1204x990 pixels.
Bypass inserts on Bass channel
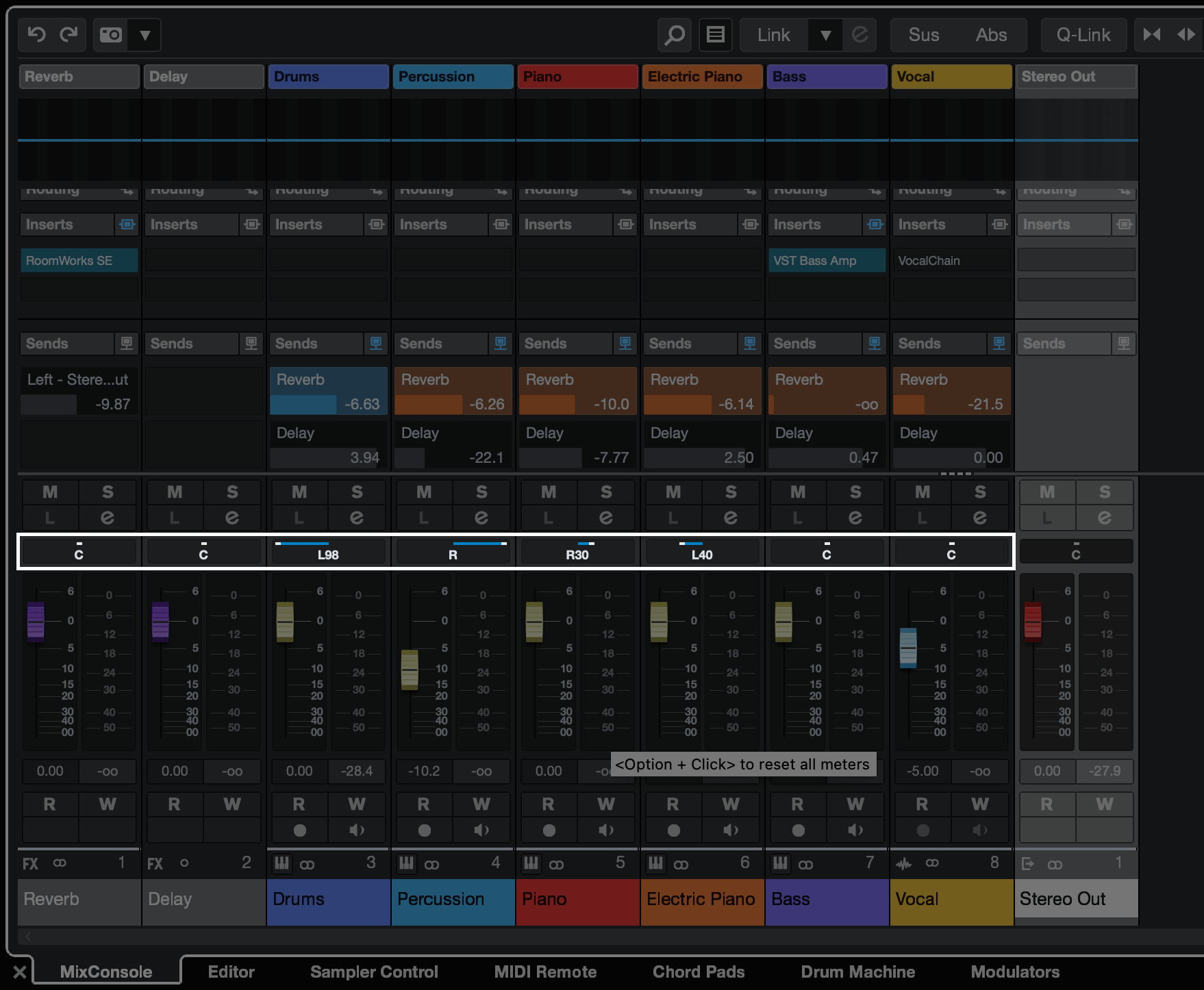[x=875, y=225]
